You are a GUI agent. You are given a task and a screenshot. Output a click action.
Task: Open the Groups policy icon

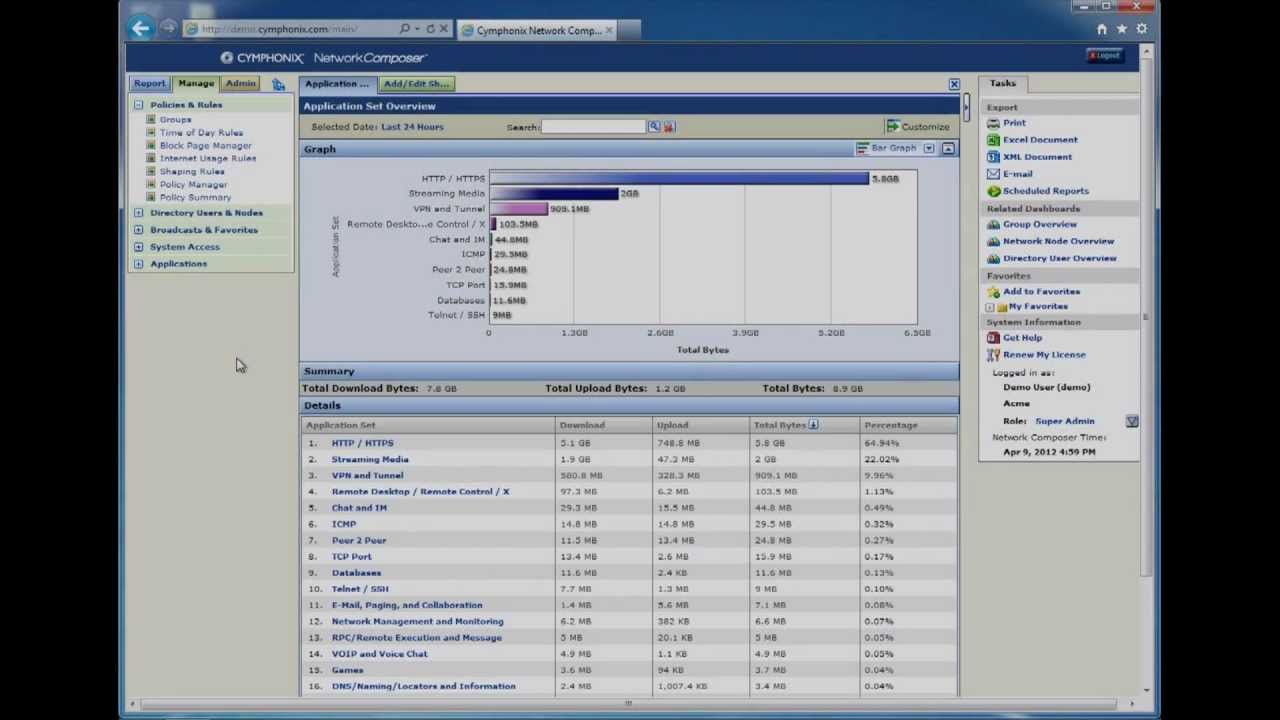(x=151, y=119)
